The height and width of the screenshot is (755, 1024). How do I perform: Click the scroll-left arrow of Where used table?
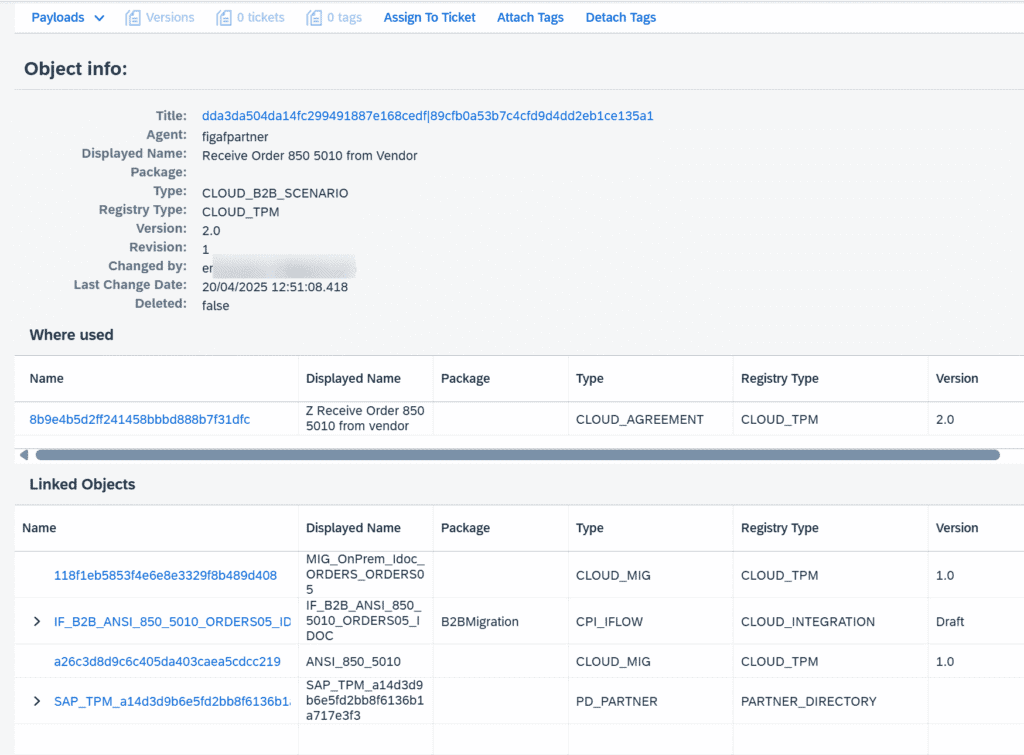coord(24,455)
